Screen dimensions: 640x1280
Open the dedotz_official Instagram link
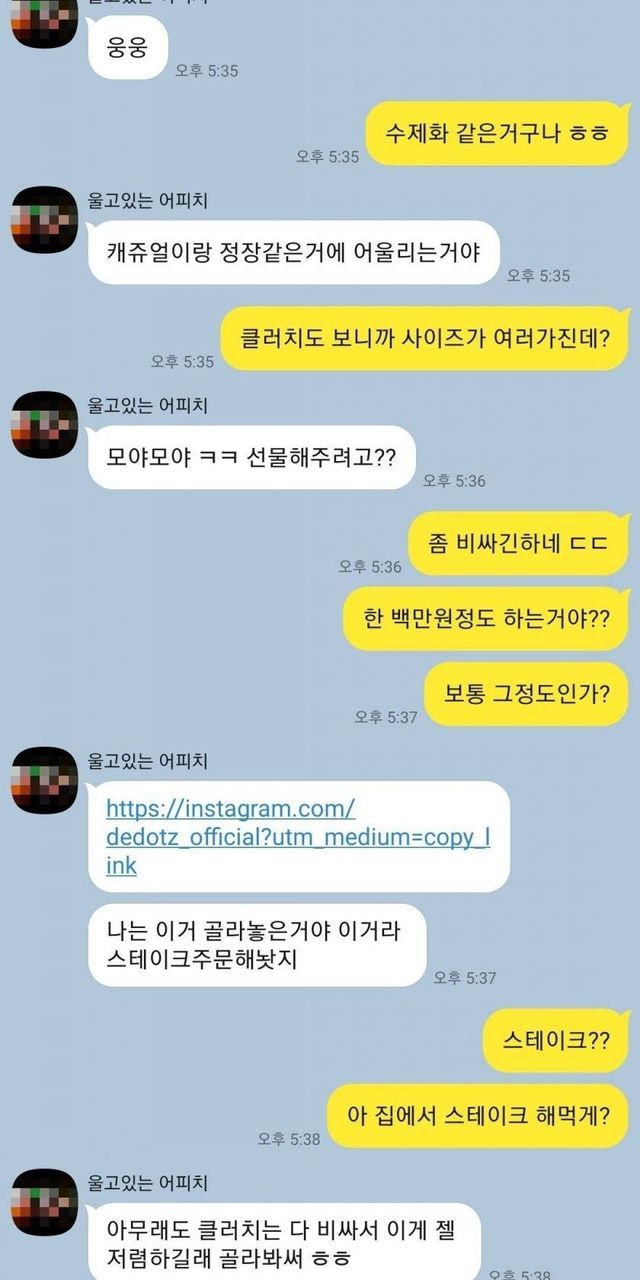click(298, 837)
